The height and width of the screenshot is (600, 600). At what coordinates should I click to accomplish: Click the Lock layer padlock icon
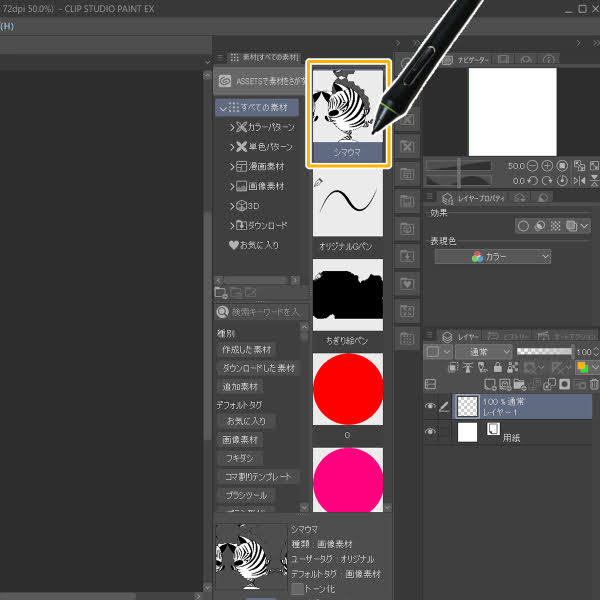497,368
